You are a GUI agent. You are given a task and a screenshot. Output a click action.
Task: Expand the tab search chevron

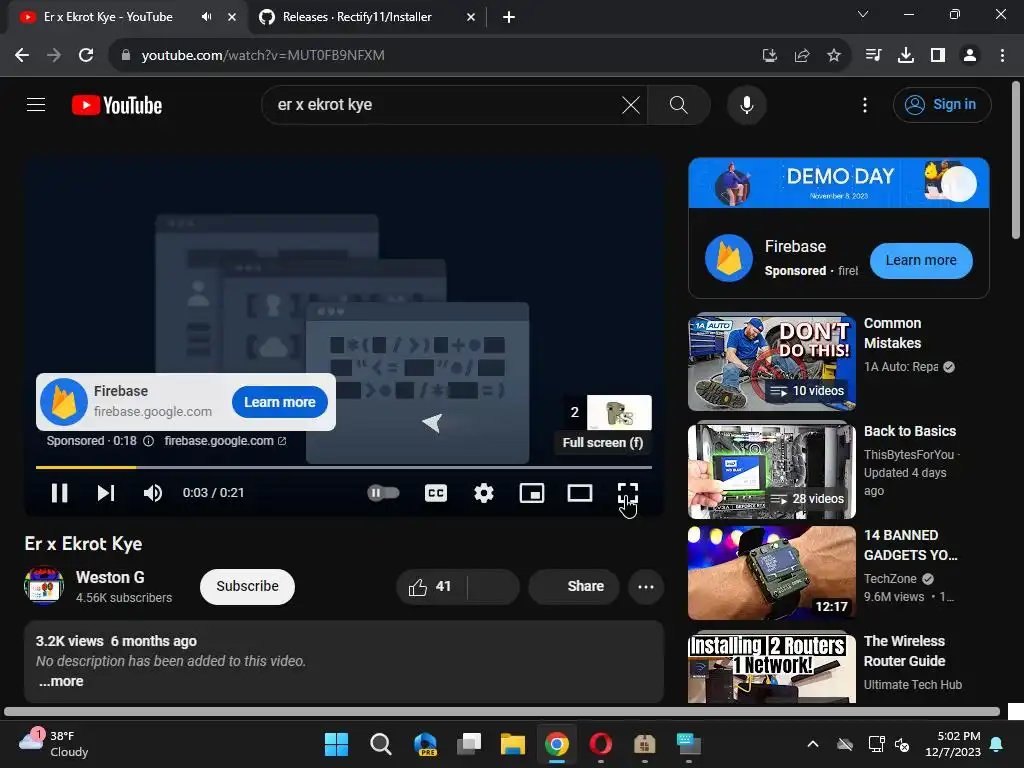tap(863, 14)
